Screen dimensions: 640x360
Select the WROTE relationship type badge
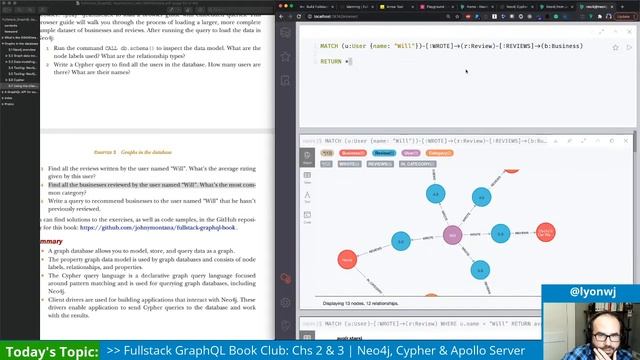(x=349, y=164)
